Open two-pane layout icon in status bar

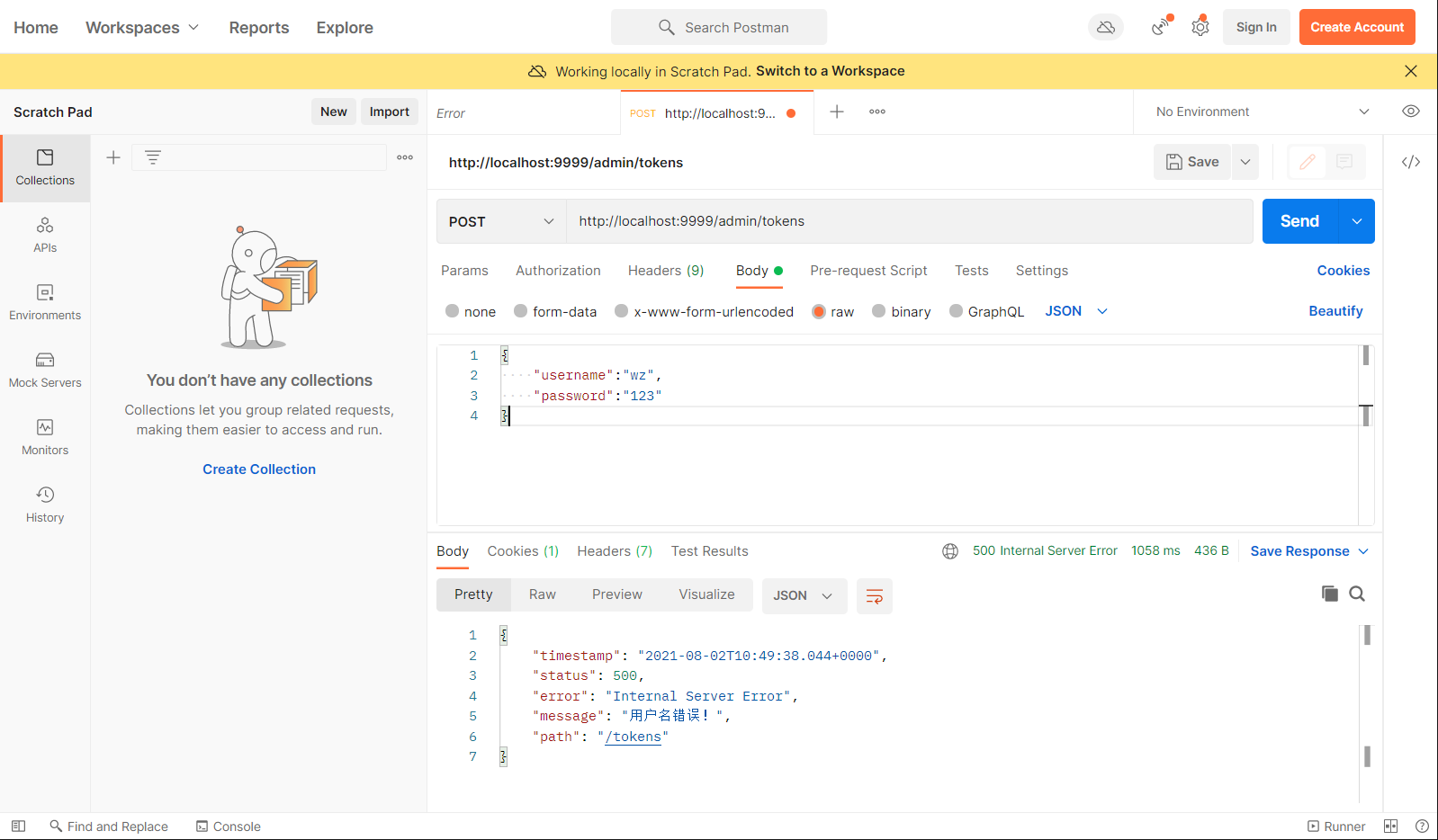(1390, 827)
